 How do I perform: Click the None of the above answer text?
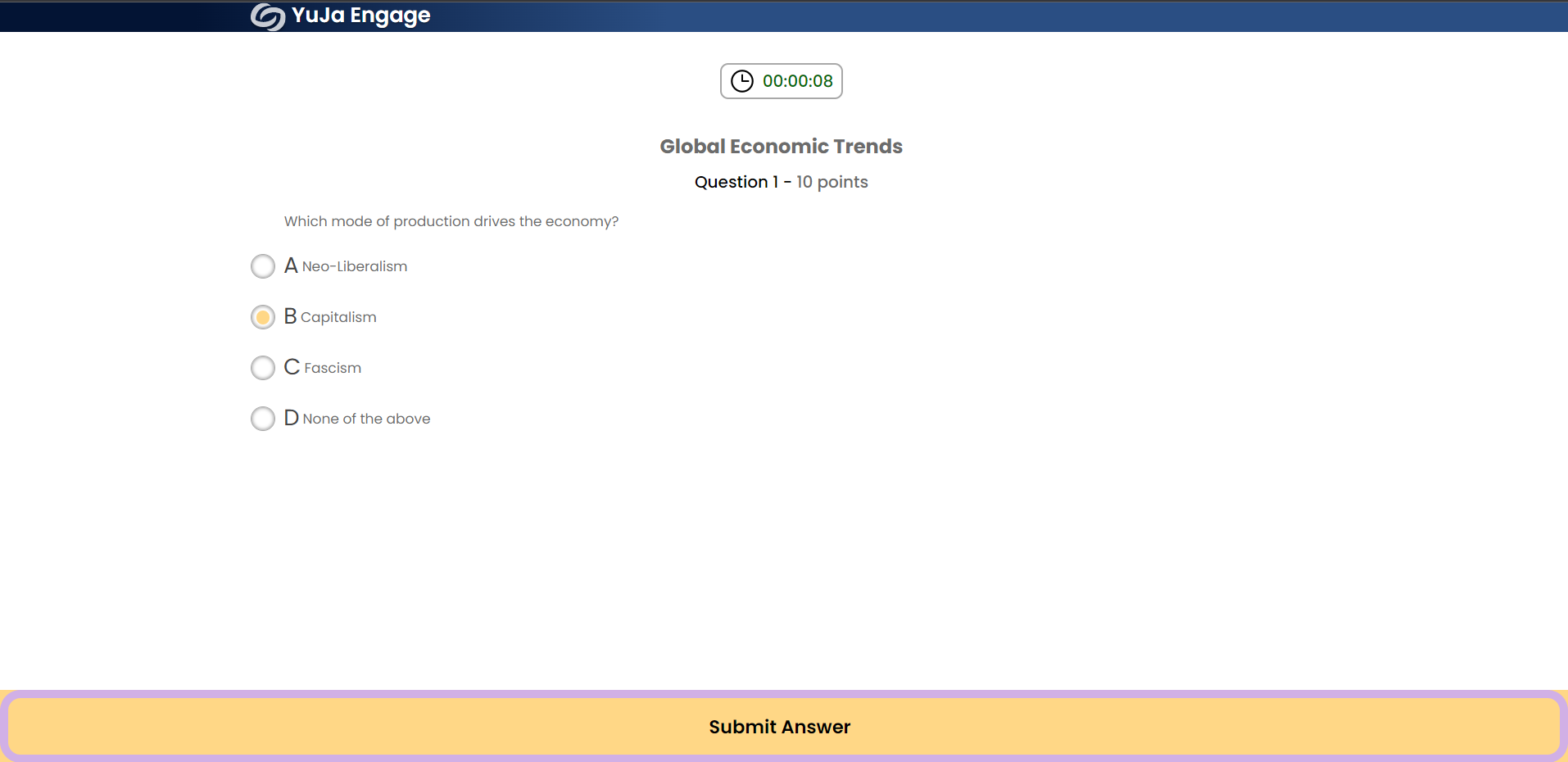(x=366, y=420)
